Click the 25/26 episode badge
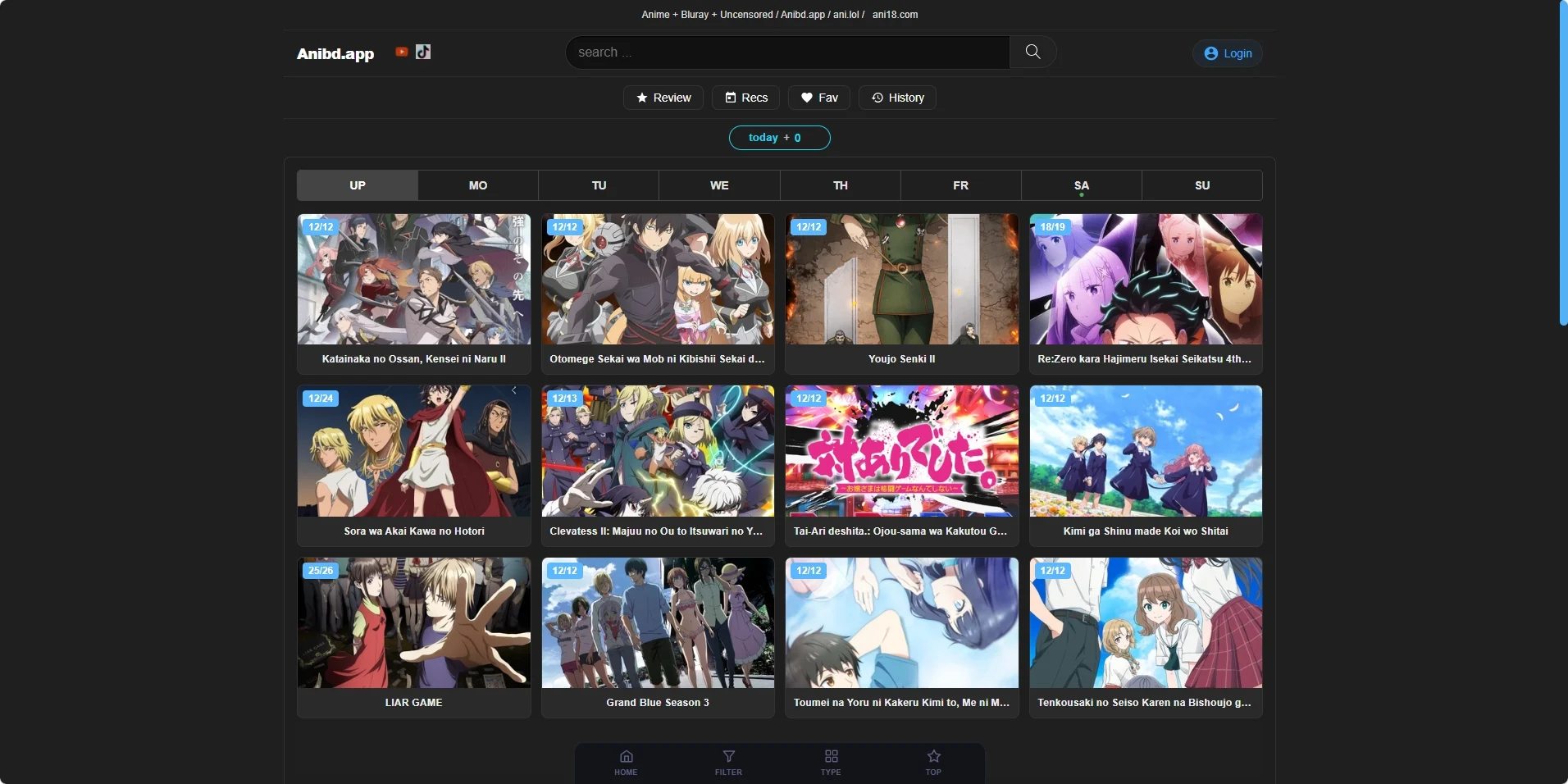Image resolution: width=1568 pixels, height=784 pixels. coord(321,571)
